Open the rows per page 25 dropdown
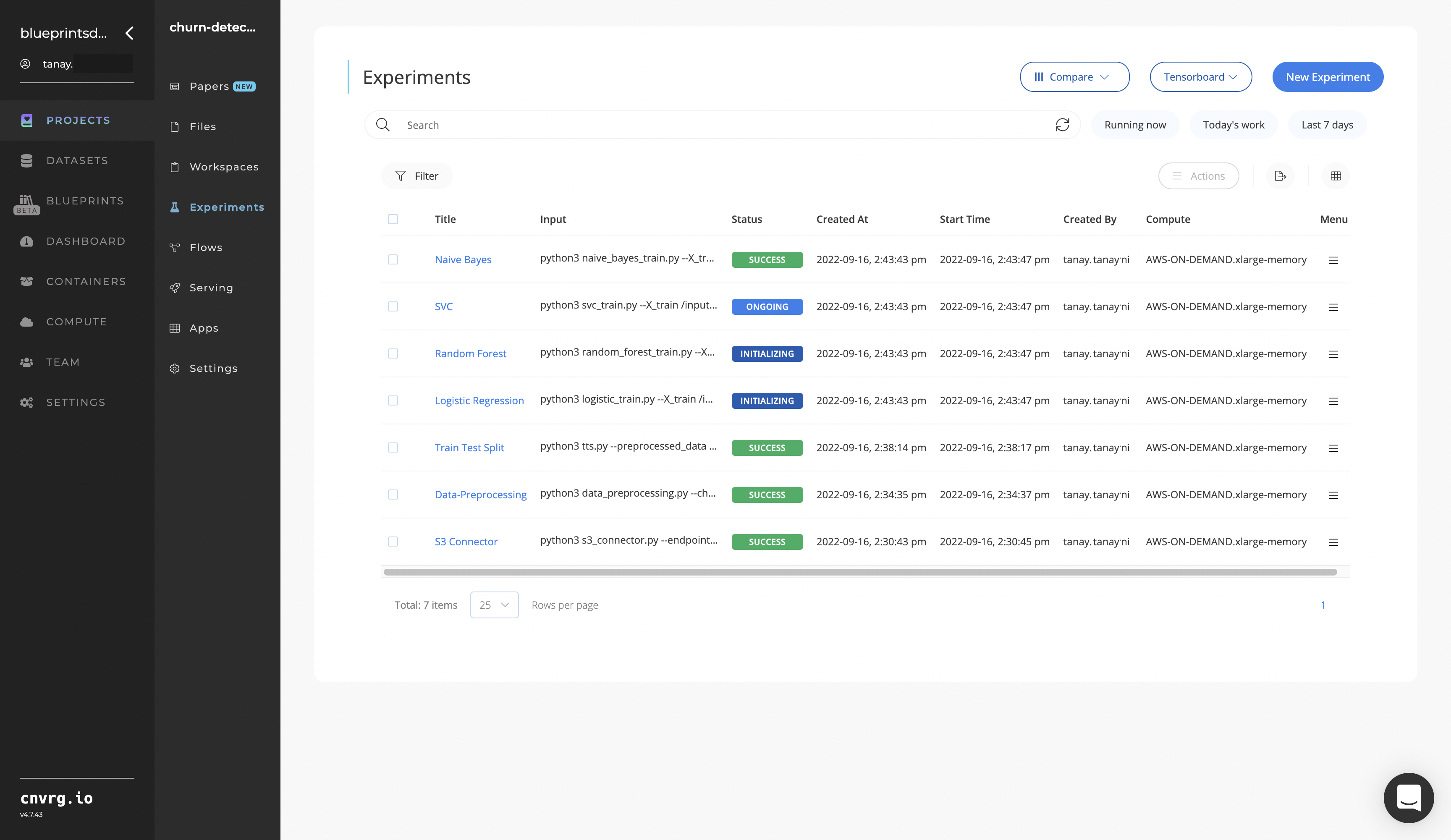The width and height of the screenshot is (1451, 840). coord(494,605)
